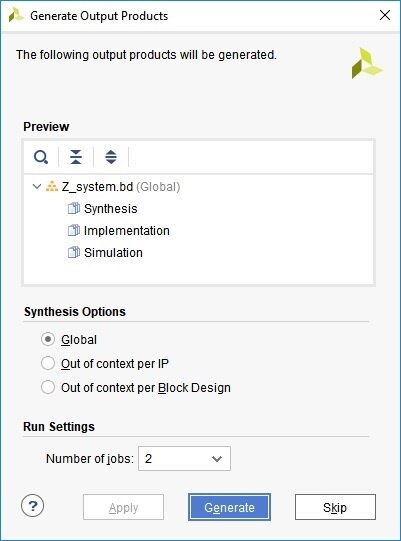The image size is (401, 541).
Task: Click the Skip button
Action: coord(335,507)
